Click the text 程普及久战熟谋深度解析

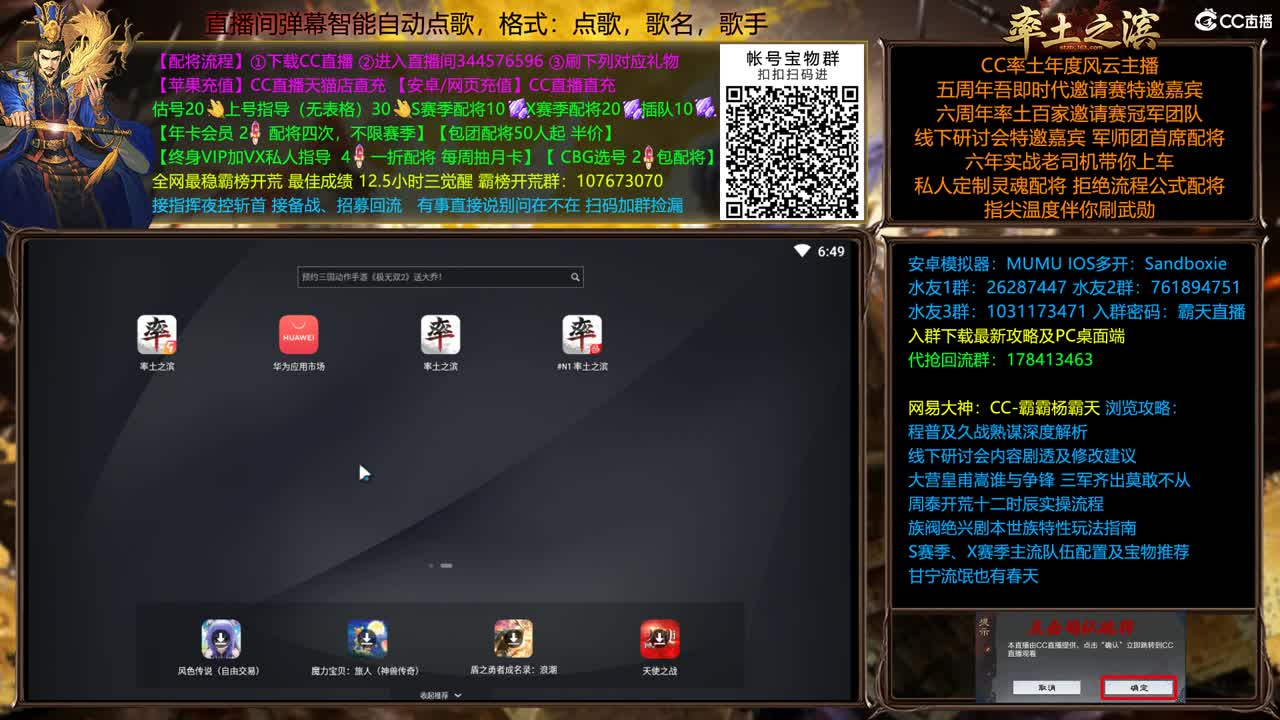pos(997,432)
